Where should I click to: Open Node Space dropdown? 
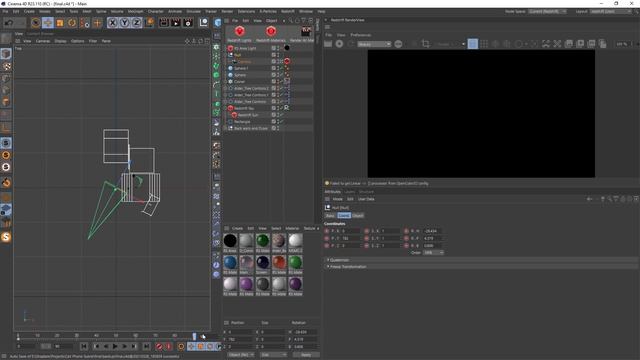pos(548,11)
